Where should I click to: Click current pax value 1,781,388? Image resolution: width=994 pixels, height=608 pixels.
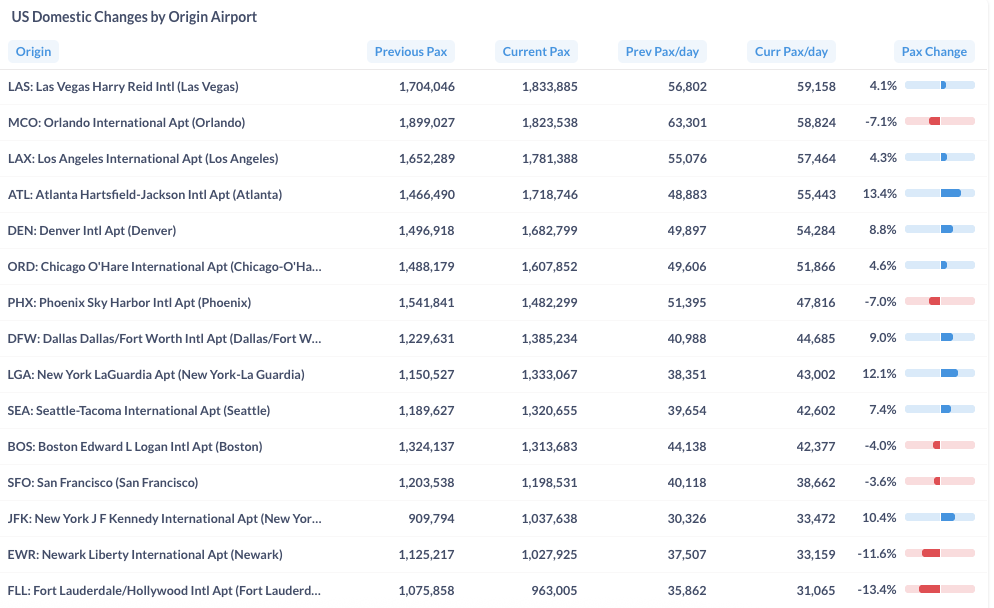[550, 158]
